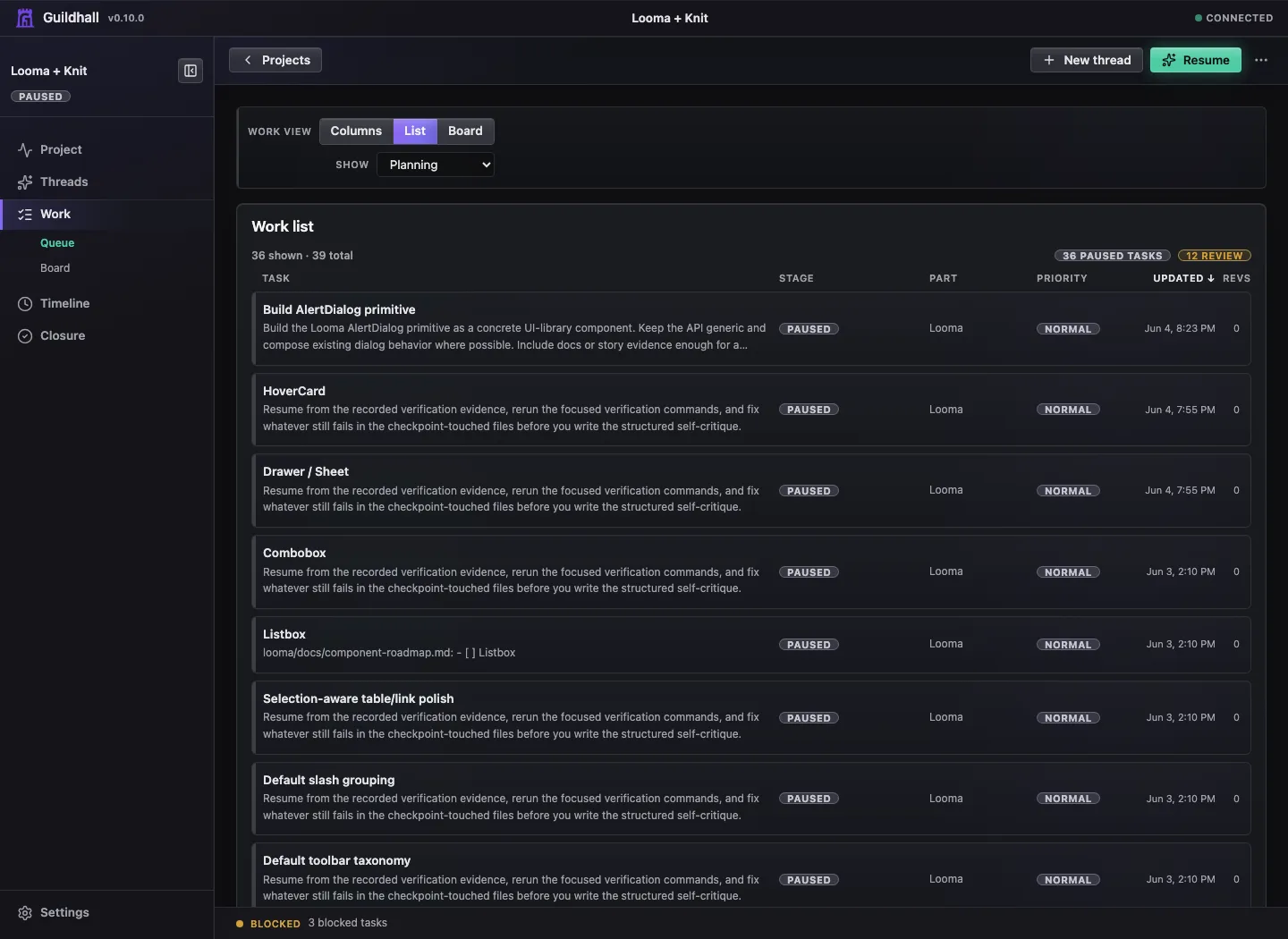Switch work view to List
Viewport: 1288px width, 939px height.
(415, 131)
